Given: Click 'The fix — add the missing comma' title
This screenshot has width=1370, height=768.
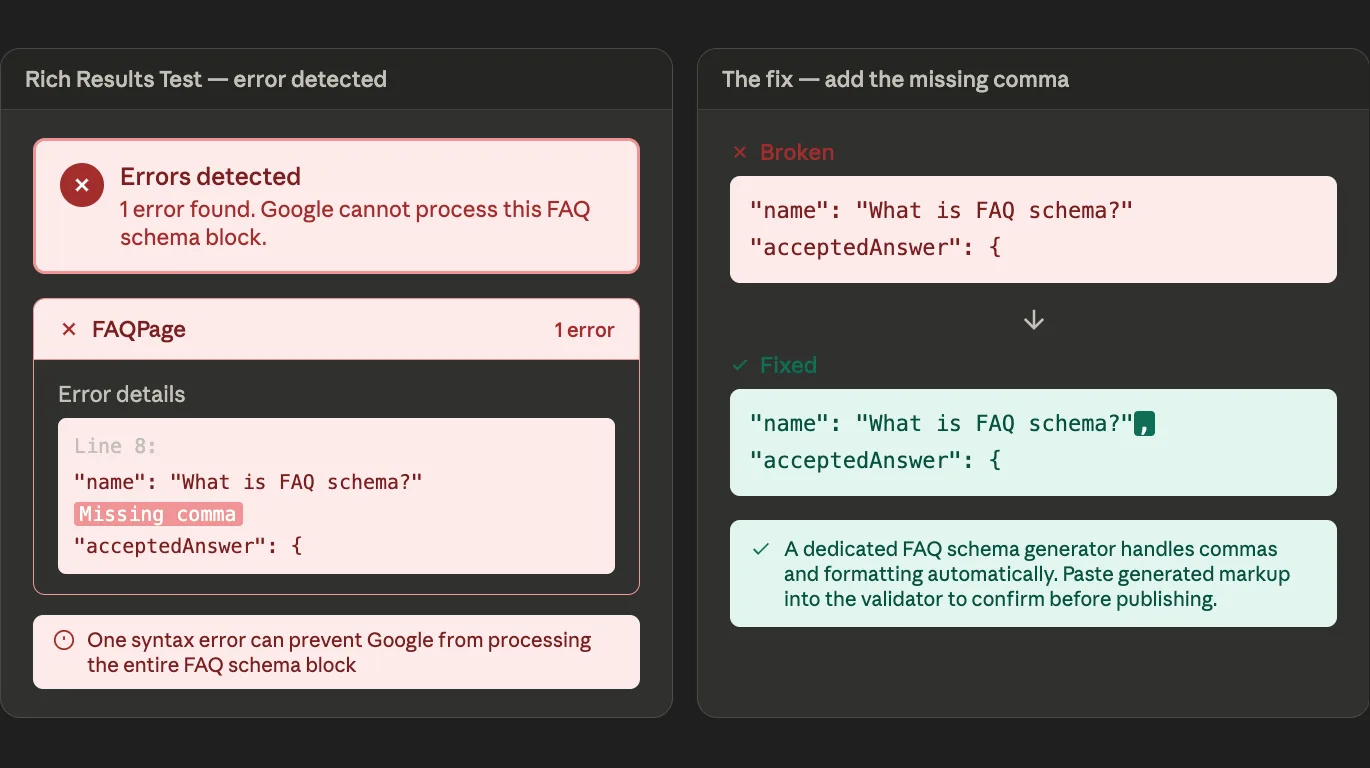Looking at the screenshot, I should (x=896, y=79).
